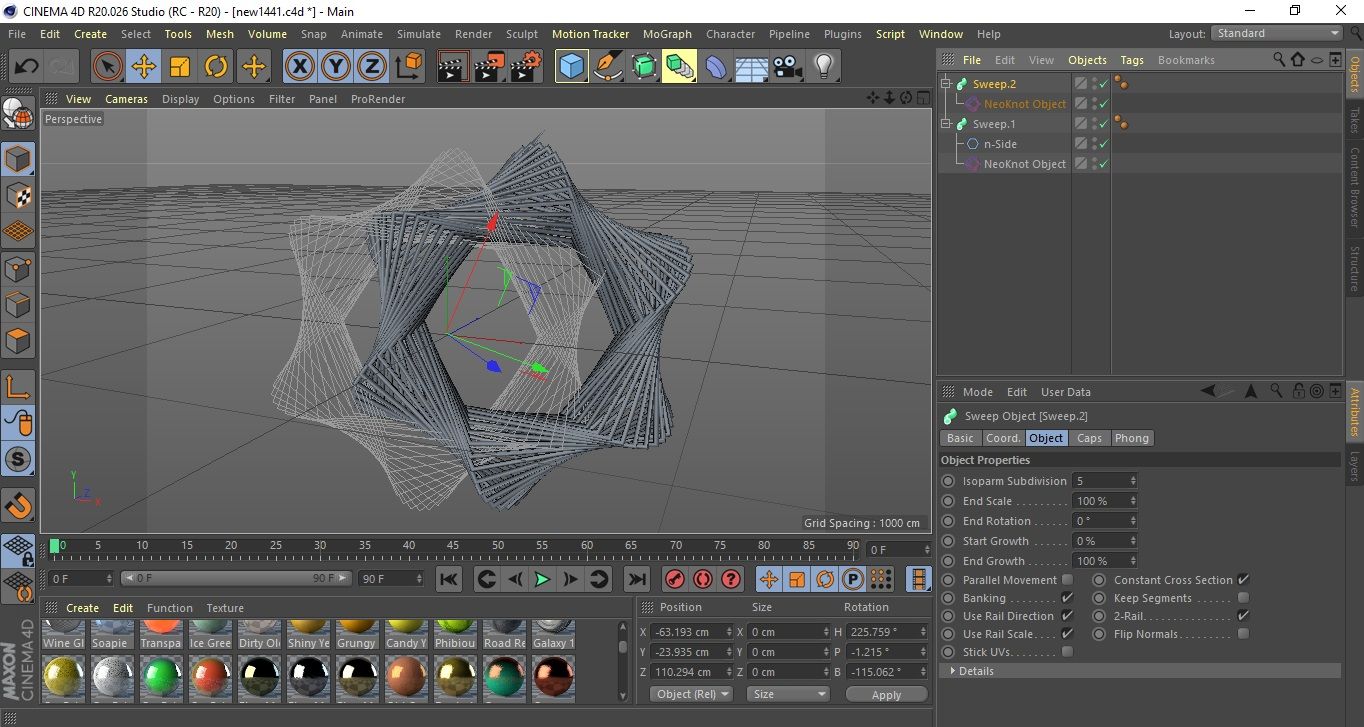Select the n-Side object in tree
Viewport: 1364px width, 727px height.
[999, 144]
